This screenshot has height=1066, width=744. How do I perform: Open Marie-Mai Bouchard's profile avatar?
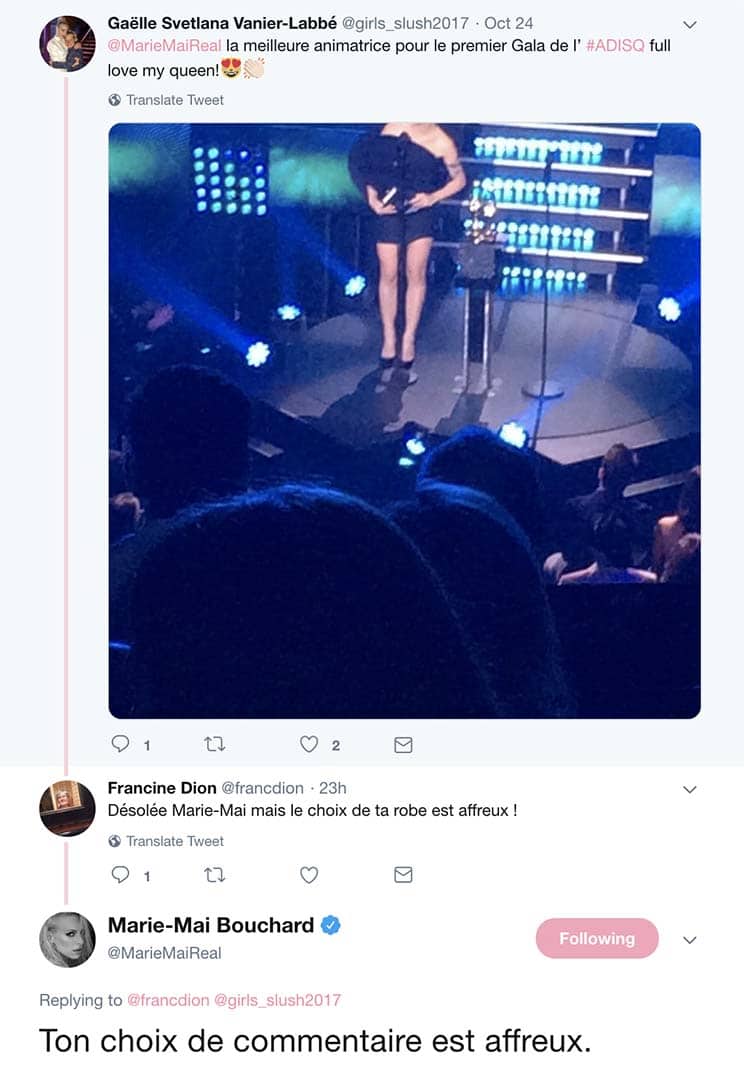pos(67,940)
